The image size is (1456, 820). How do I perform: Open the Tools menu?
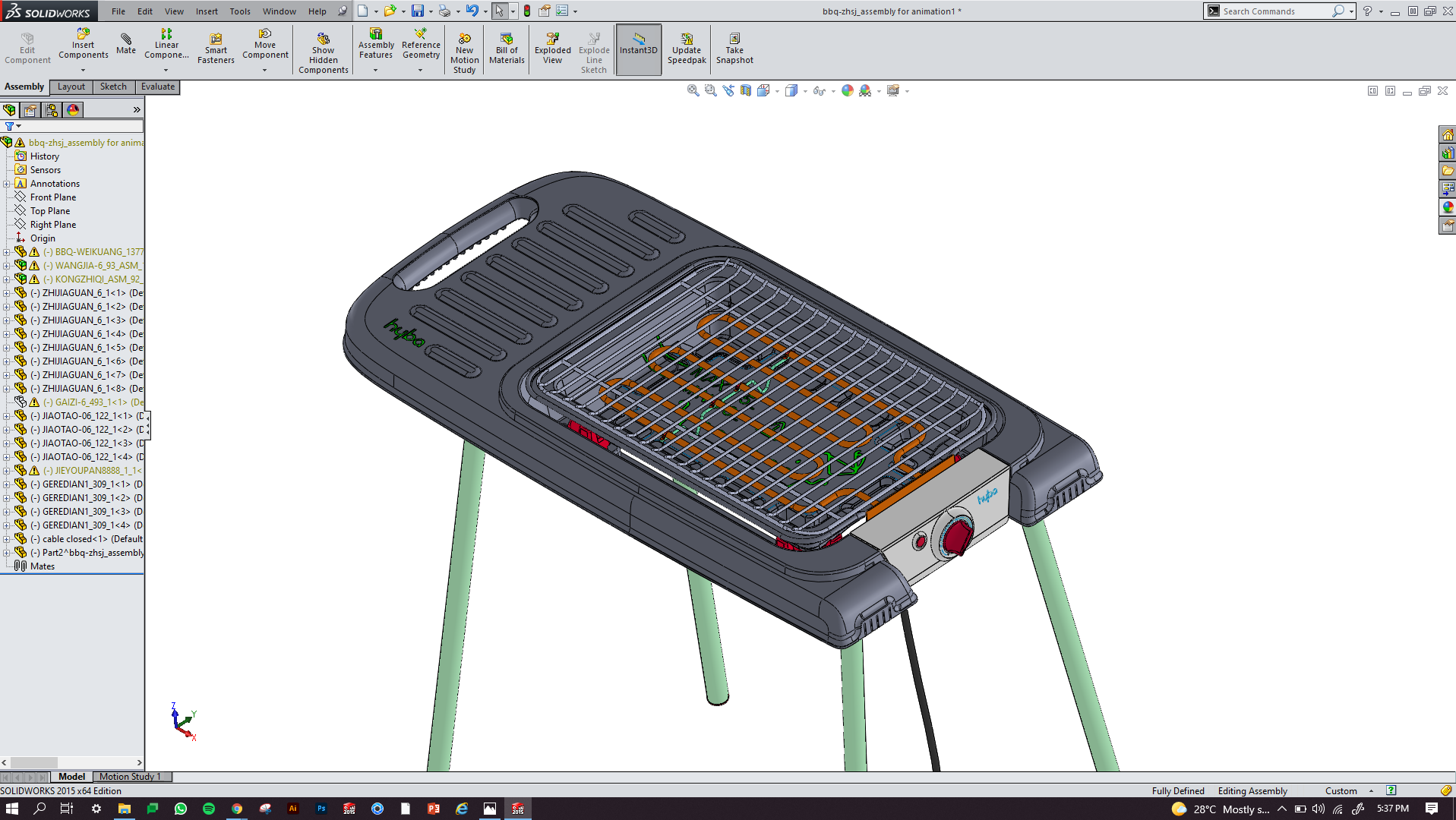240,11
